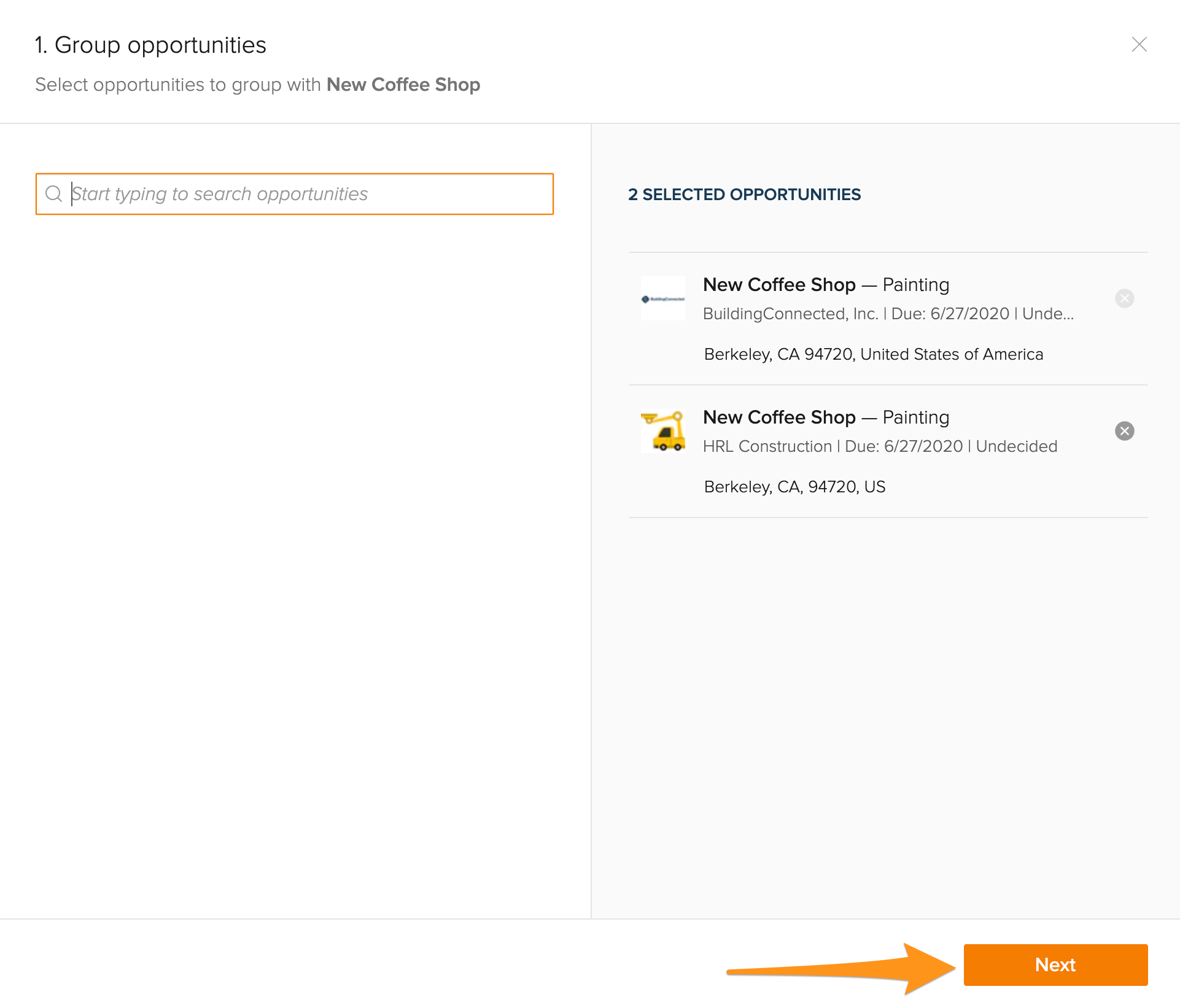Click the magnifying glass search icon
The image size is (1180, 1008).
coord(54,194)
